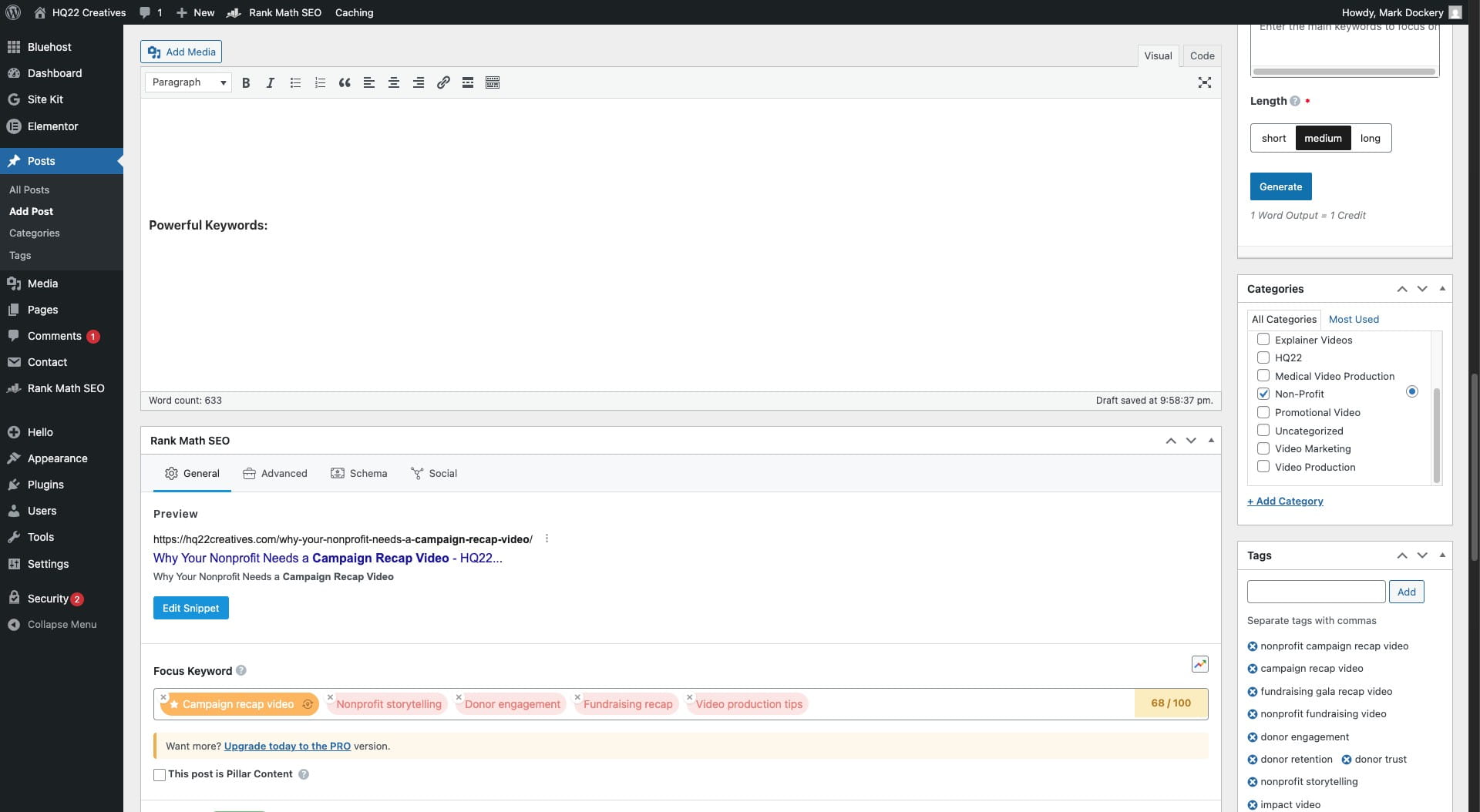Open the Advanced tab in Rank Math
Screen dimensions: 1480x812
274,473
